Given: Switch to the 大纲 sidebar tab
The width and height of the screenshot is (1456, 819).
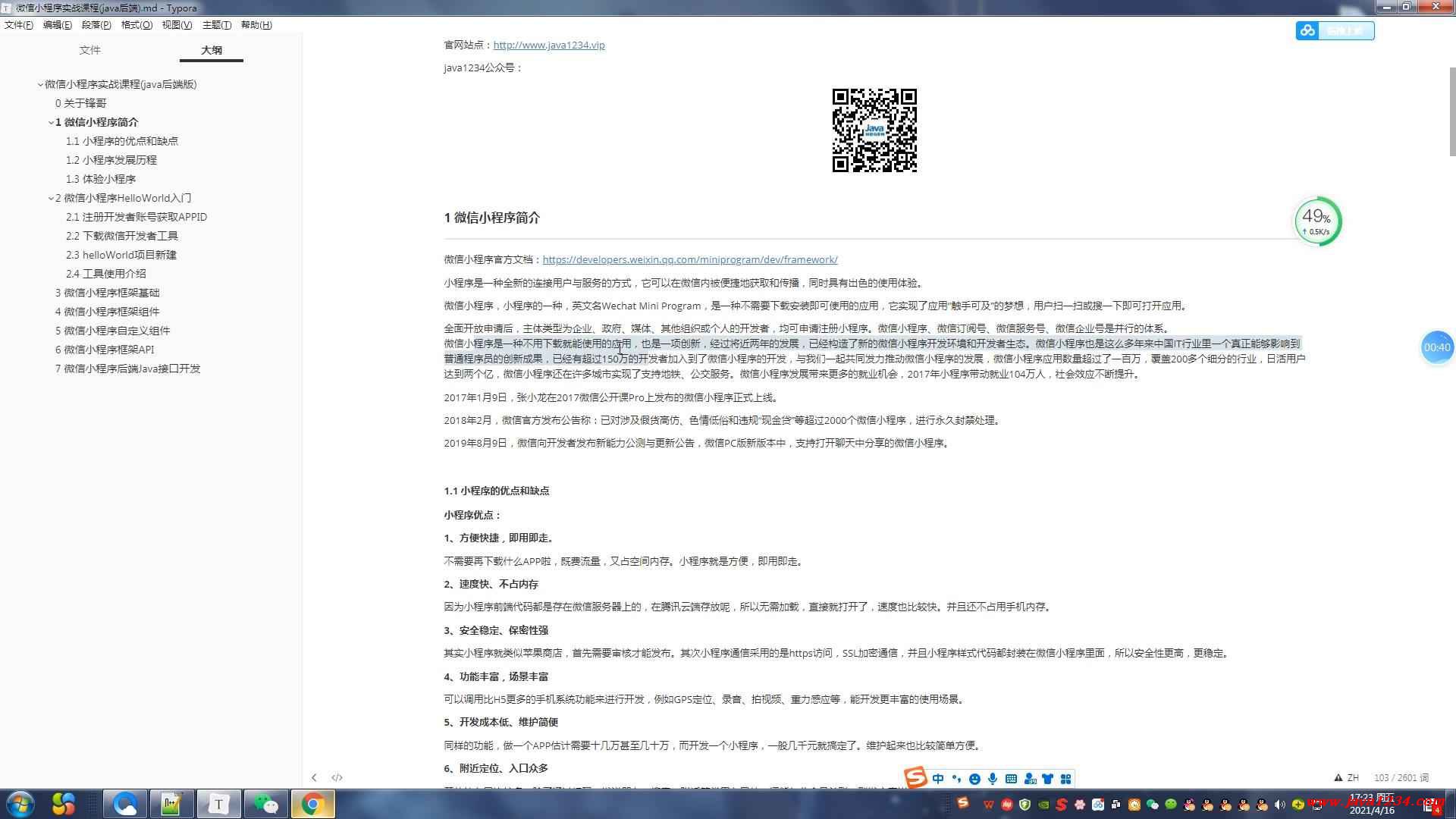Looking at the screenshot, I should [212, 50].
